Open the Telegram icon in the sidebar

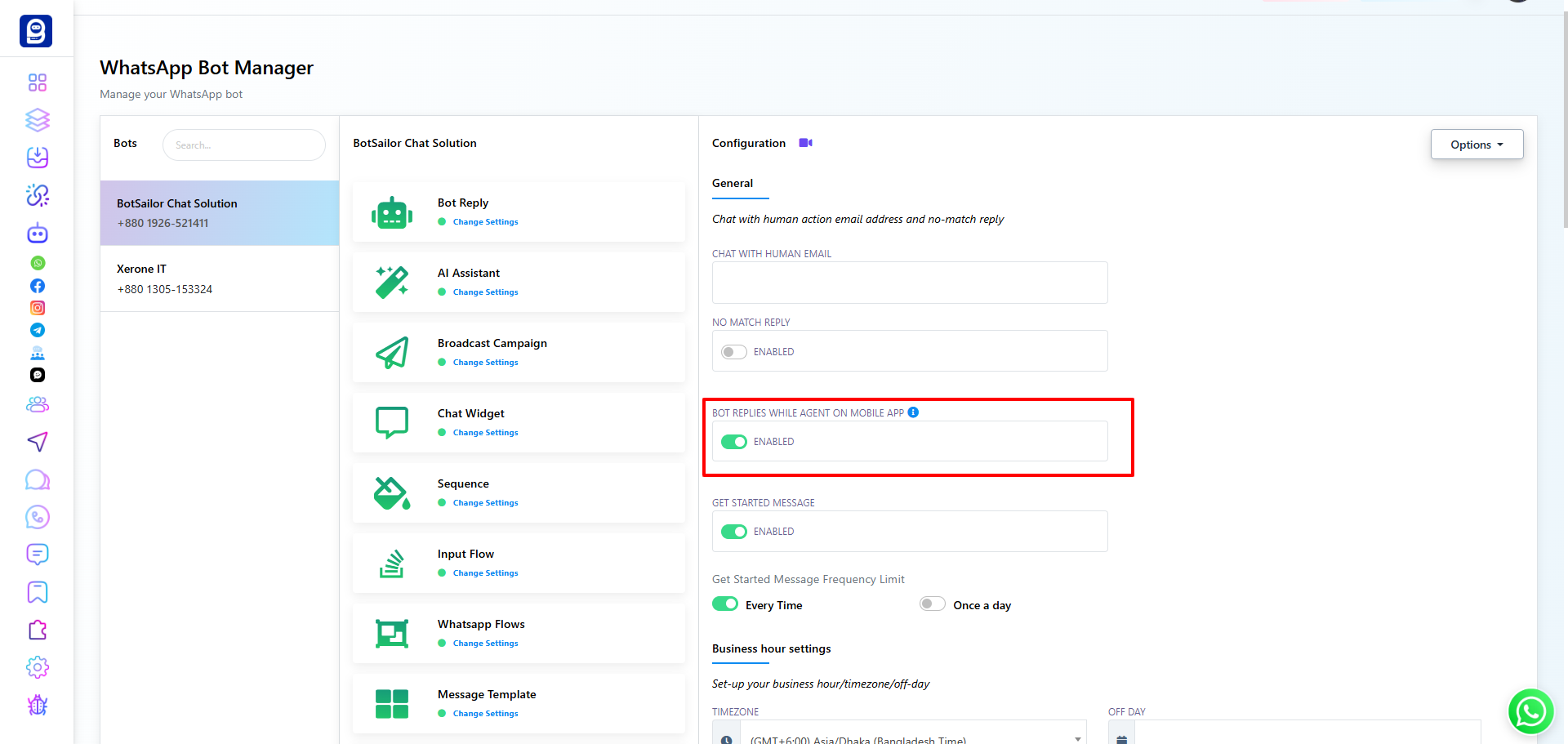pos(38,330)
